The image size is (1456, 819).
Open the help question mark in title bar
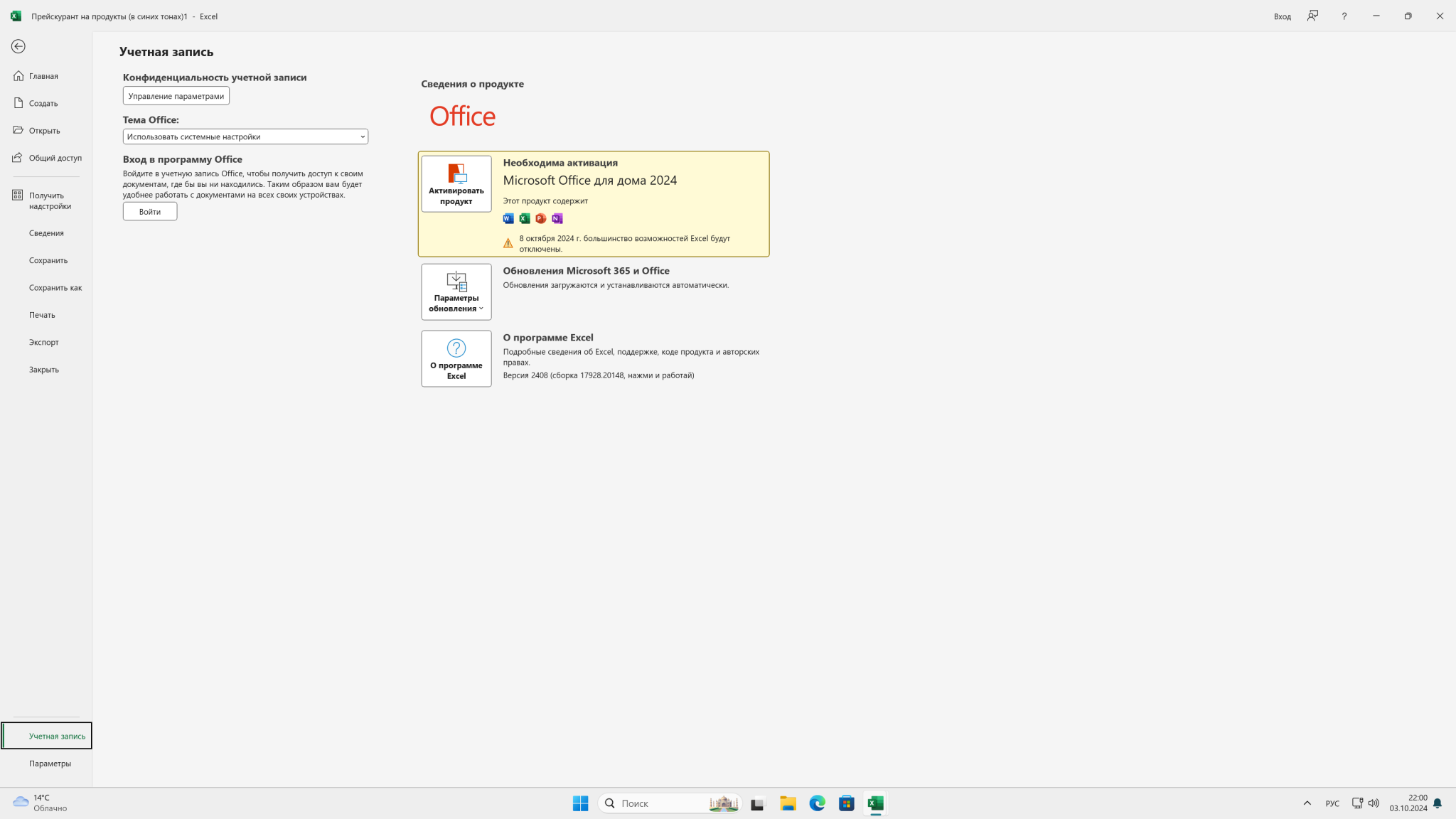coord(1344,16)
